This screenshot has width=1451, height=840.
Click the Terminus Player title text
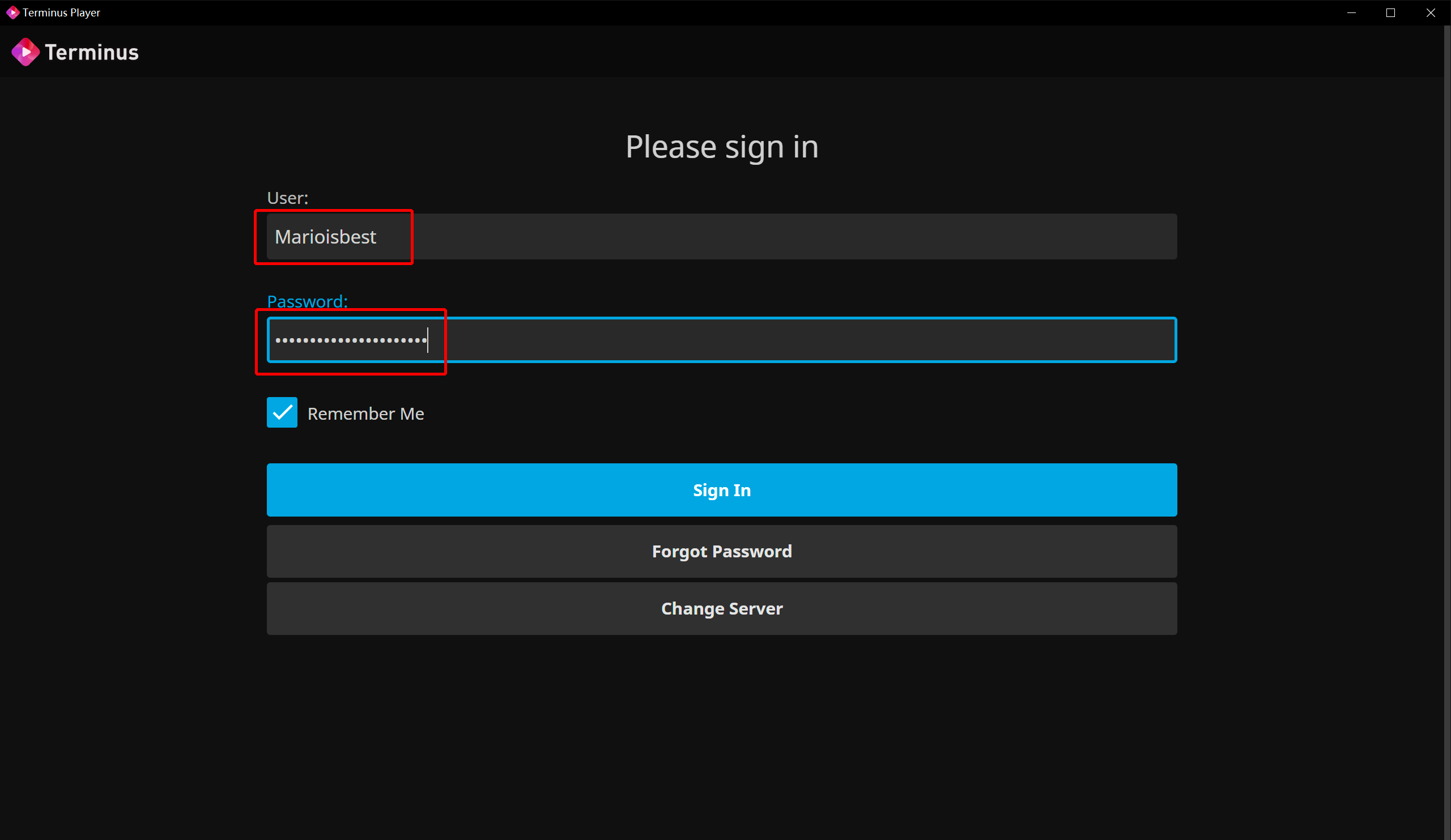[61, 12]
